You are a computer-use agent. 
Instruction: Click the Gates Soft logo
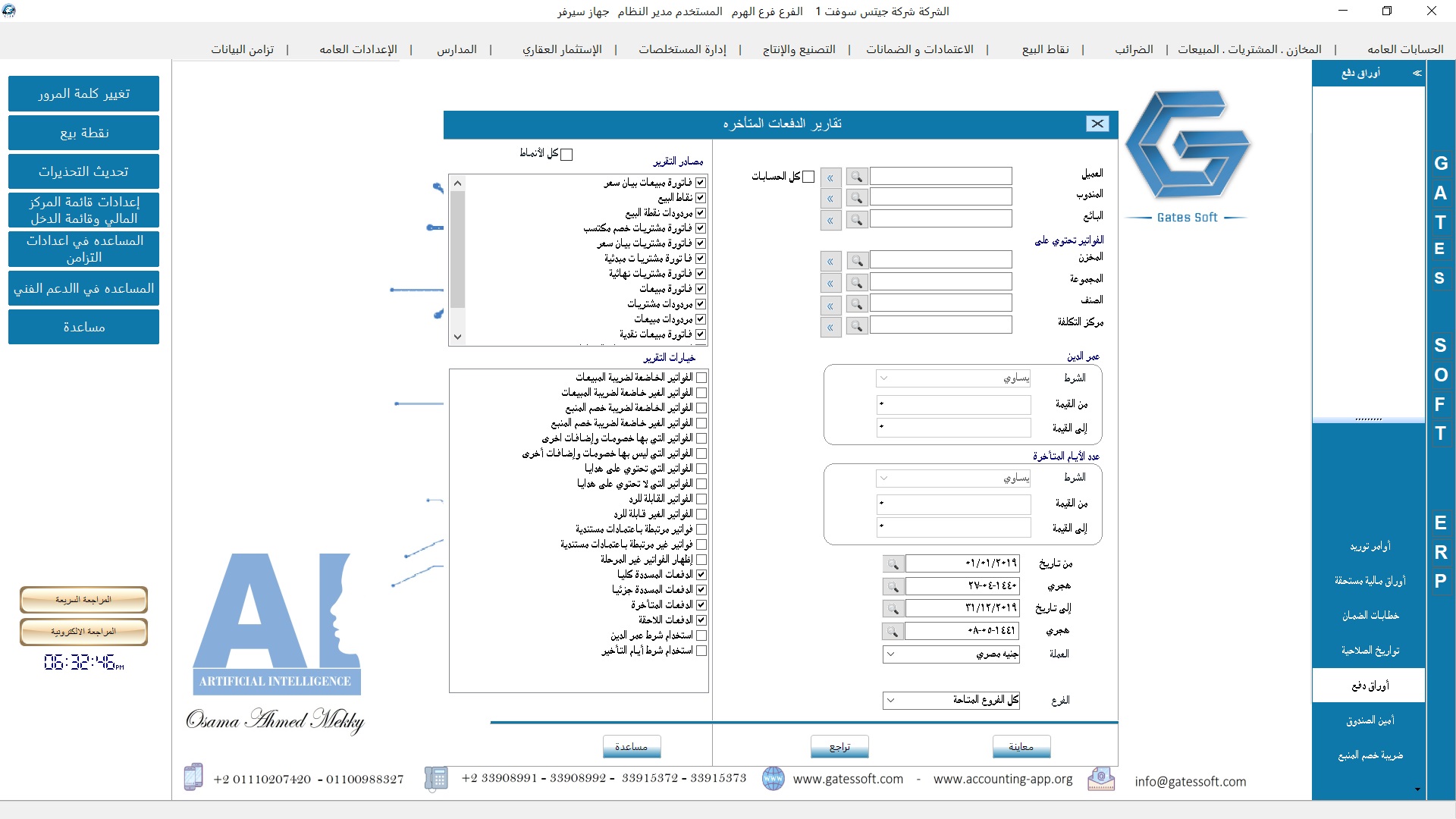click(x=1187, y=155)
